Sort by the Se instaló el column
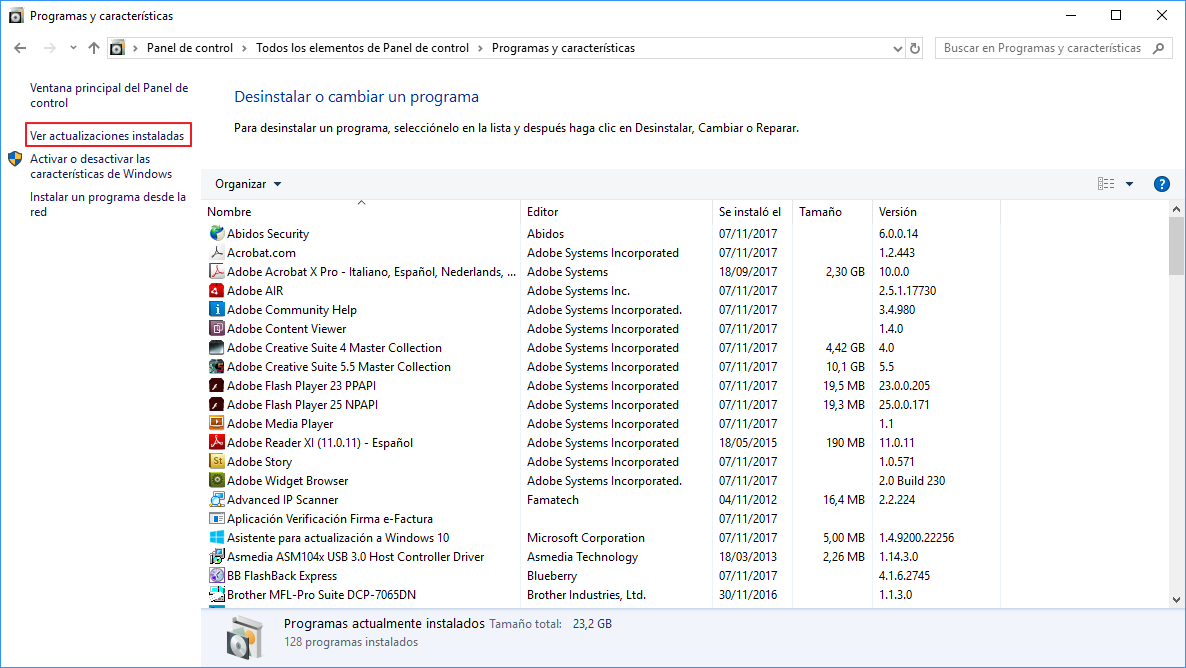The height and width of the screenshot is (668, 1186). 752,212
